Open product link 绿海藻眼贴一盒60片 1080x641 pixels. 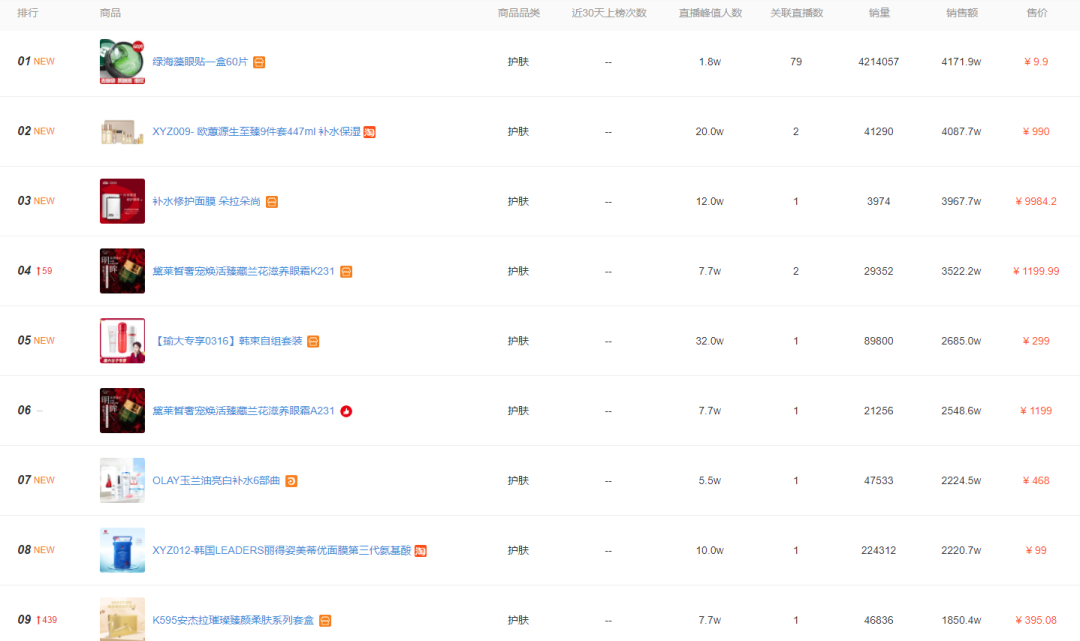(200, 61)
